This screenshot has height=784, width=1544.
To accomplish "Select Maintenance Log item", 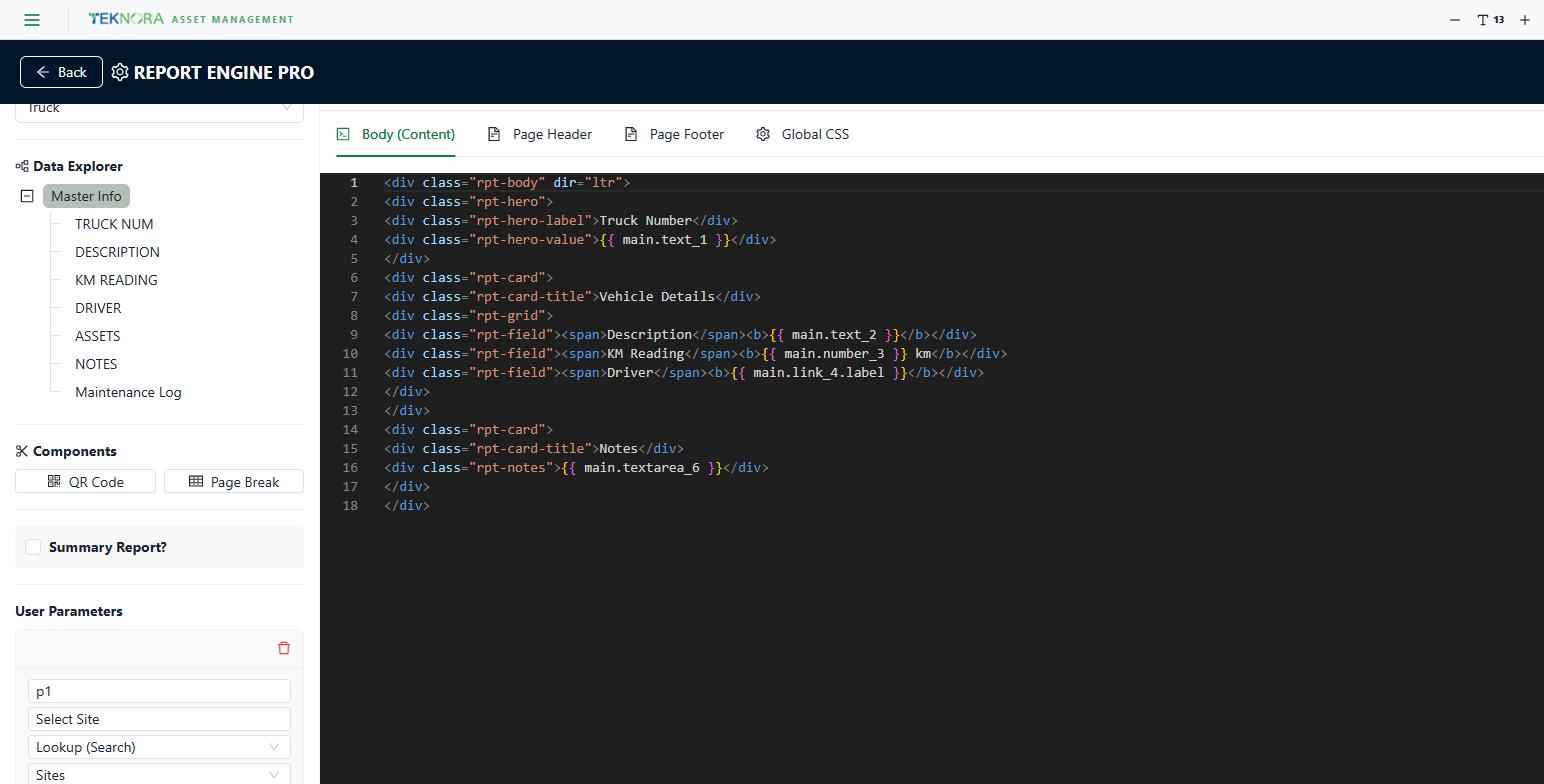I will pyautogui.click(x=128, y=392).
